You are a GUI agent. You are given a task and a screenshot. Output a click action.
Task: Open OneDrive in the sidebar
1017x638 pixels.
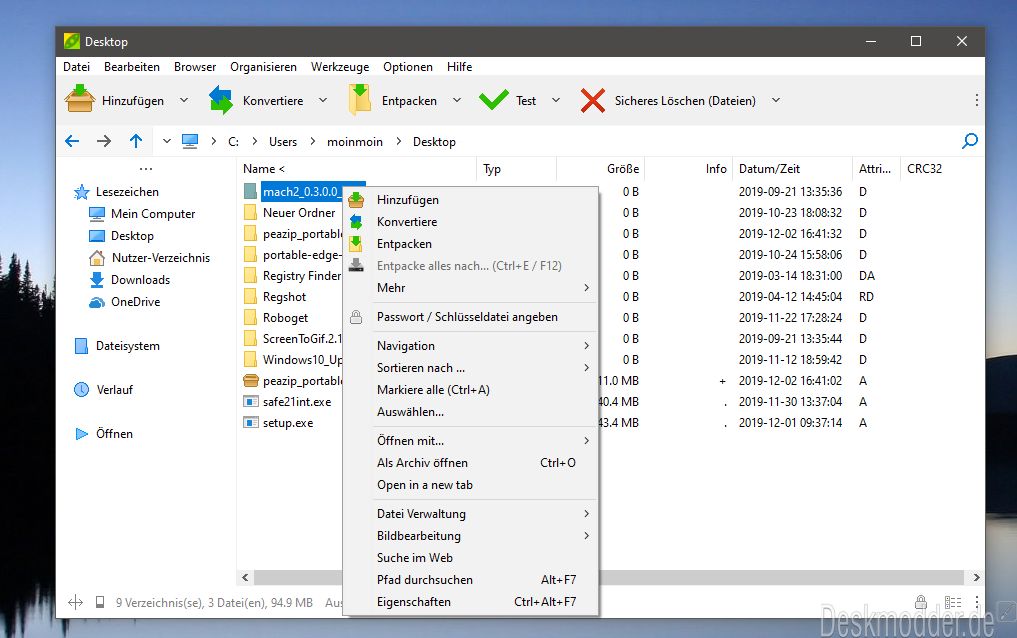point(125,302)
